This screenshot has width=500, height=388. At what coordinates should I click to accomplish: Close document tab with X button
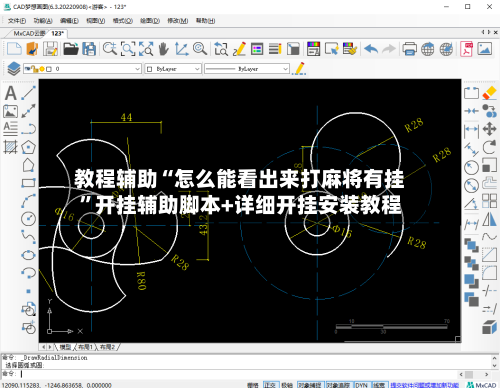point(495,32)
